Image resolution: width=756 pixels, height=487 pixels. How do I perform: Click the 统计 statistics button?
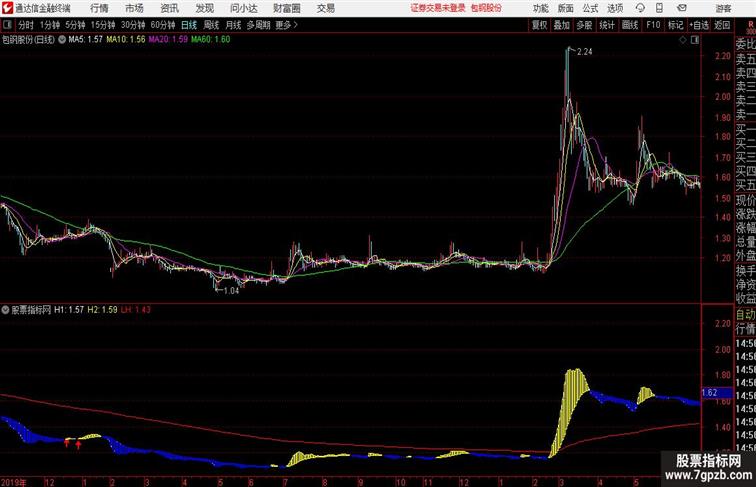[607, 25]
